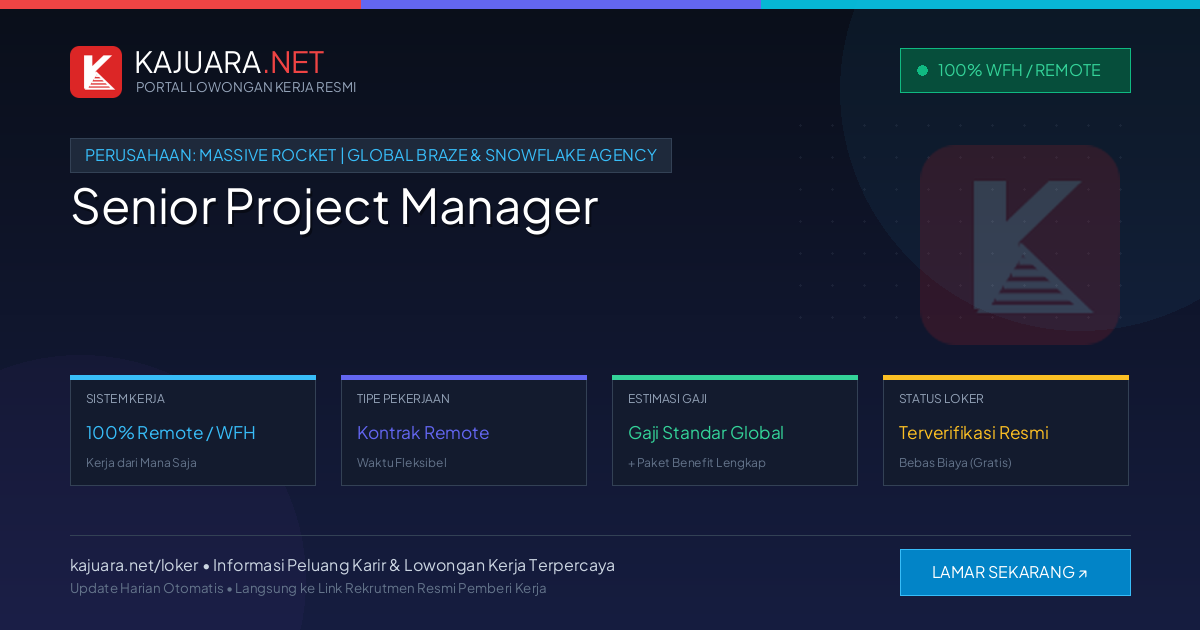The image size is (1200, 630).
Task: Open the Sistem Kerja 100% Remote / WFH card
Action: coord(193,431)
